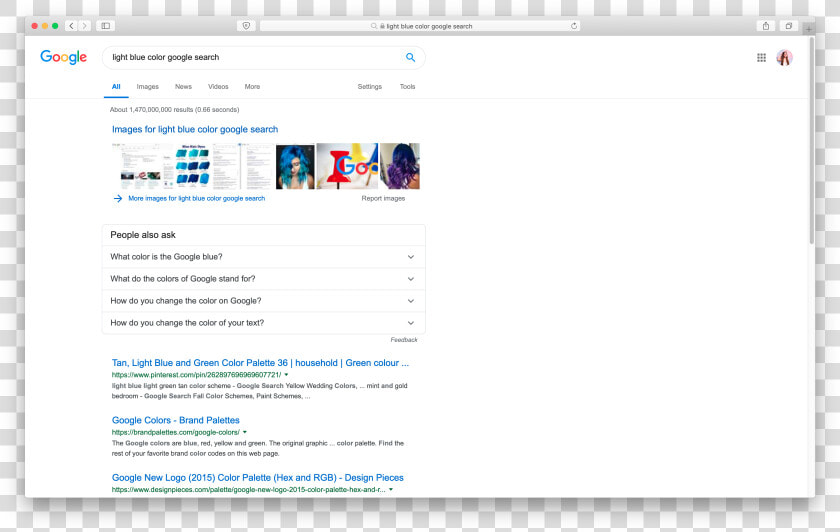Image resolution: width=840 pixels, height=532 pixels.
Task: Switch to the Images tab
Action: click(x=147, y=87)
